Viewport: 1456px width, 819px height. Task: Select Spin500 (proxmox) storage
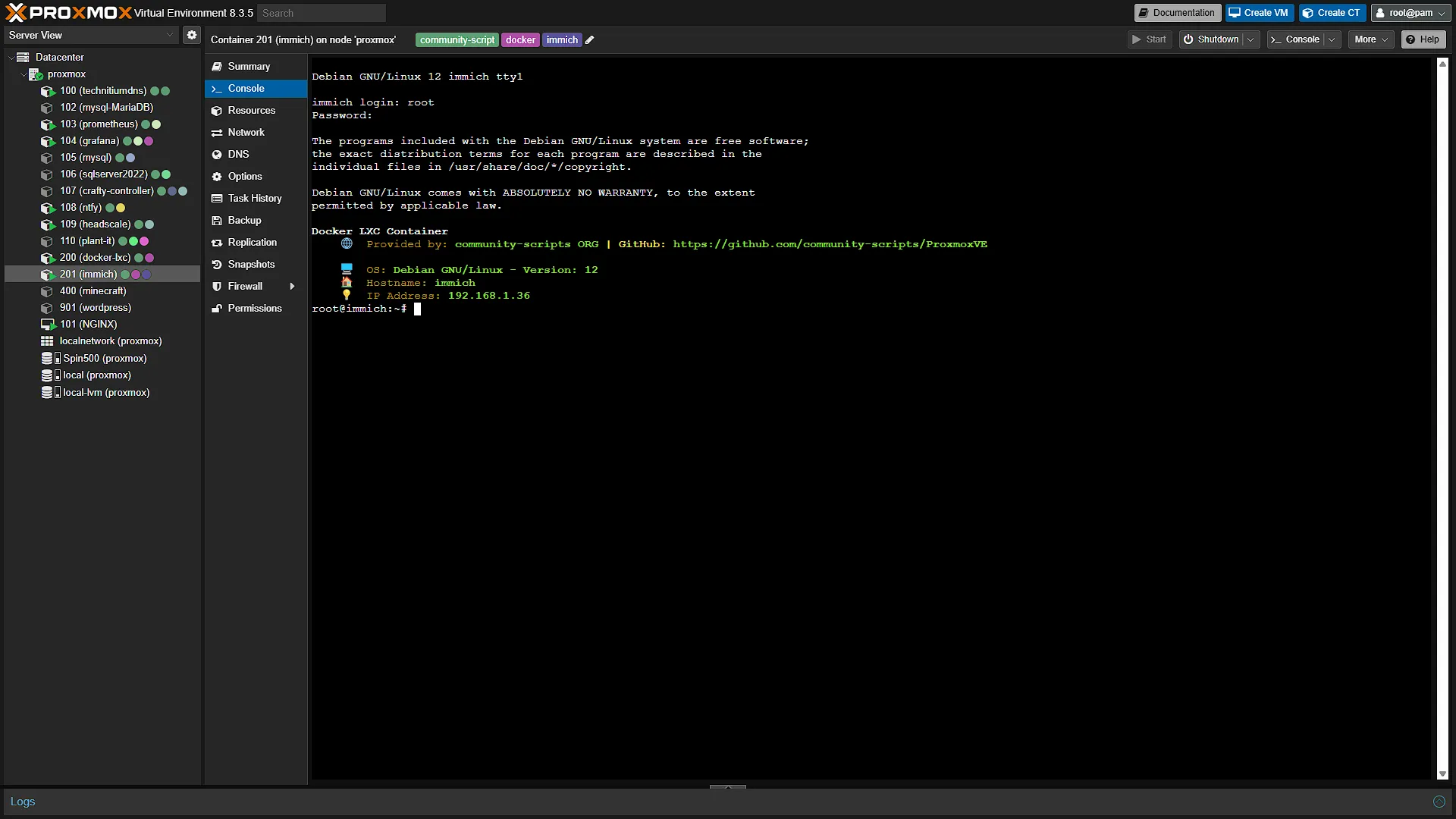(x=105, y=359)
